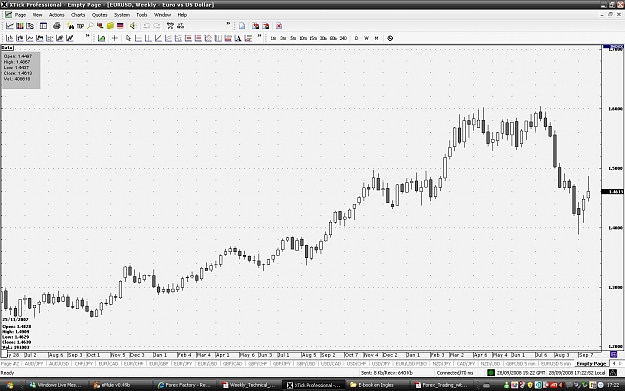The height and width of the screenshot is (391, 625).
Task: Click the green indicator chart icon
Action: 102,38
